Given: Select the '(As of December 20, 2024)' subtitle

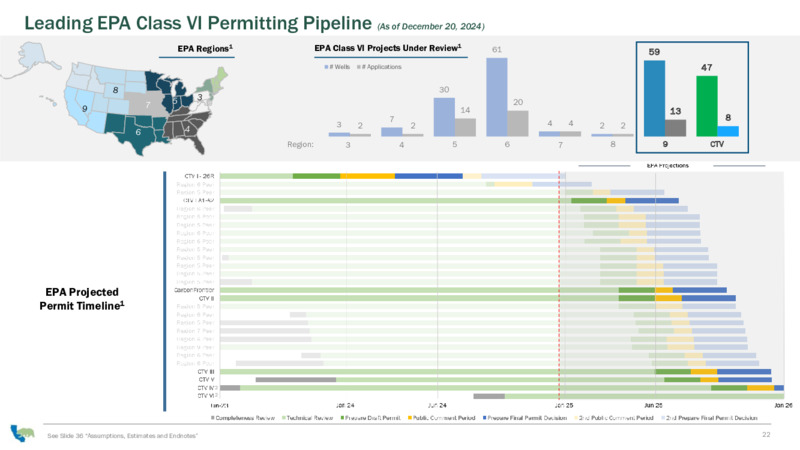Looking at the screenshot, I should [x=431, y=26].
